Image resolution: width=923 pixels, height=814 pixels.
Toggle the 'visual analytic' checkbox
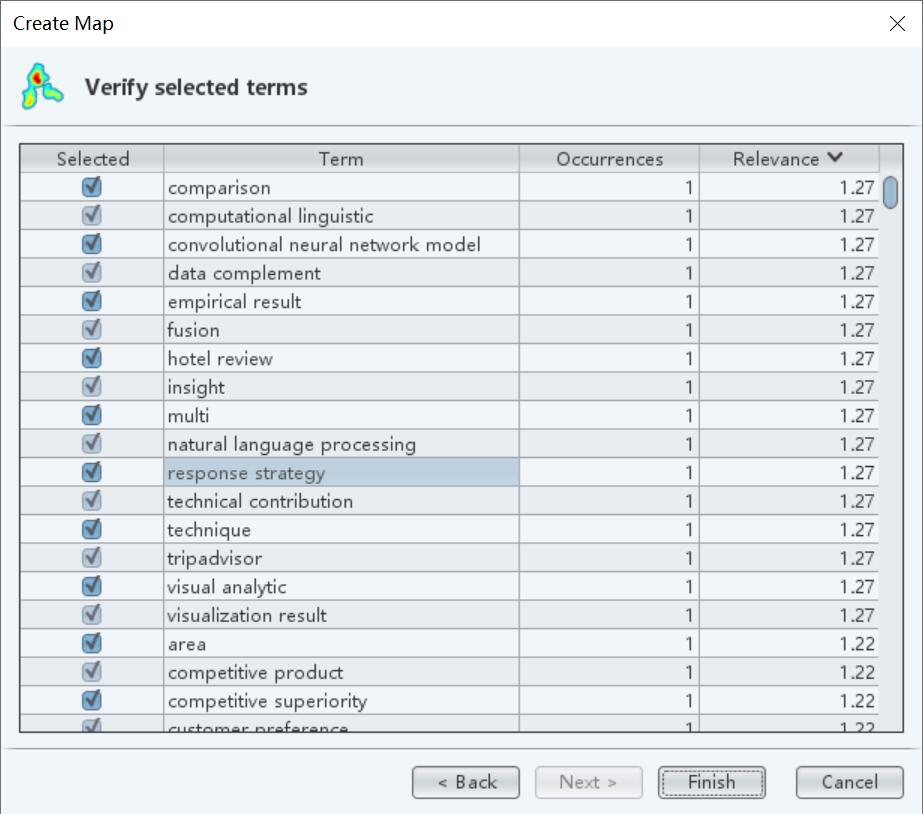[x=92, y=586]
